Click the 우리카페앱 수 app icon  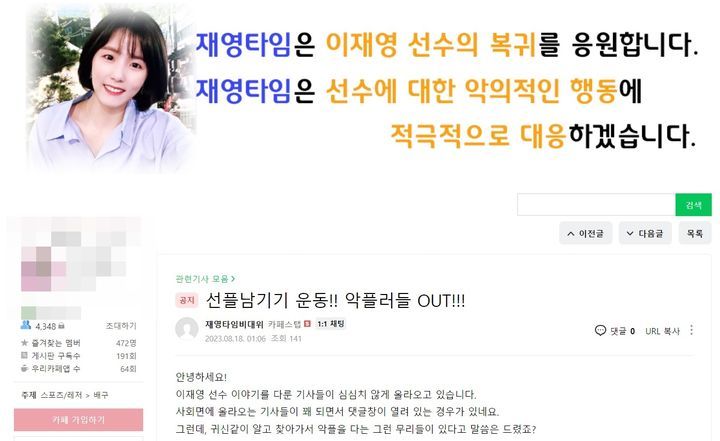(24, 368)
